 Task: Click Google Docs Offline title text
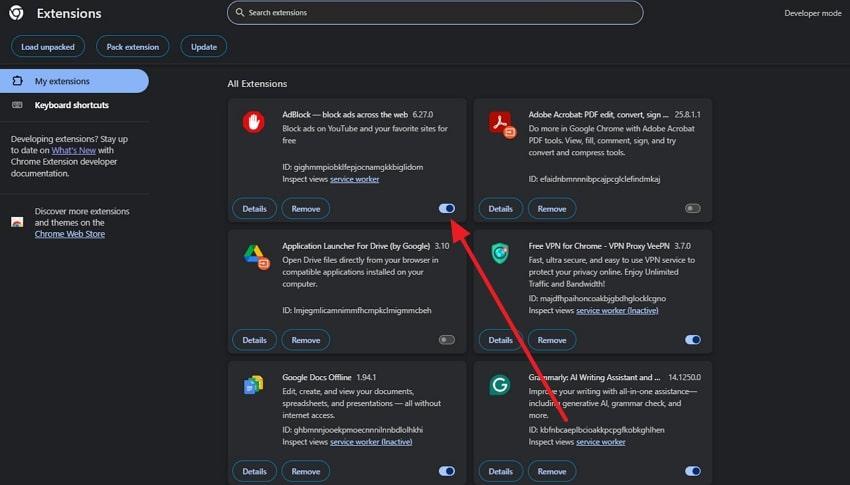click(x=317, y=377)
